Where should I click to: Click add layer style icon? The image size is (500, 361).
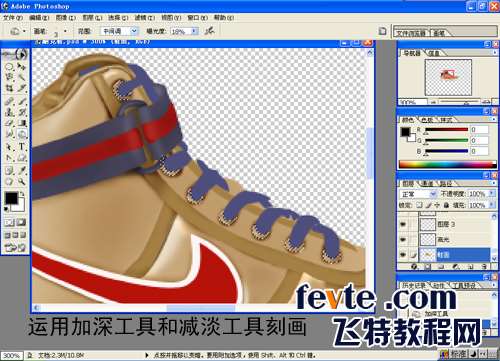tap(414, 267)
